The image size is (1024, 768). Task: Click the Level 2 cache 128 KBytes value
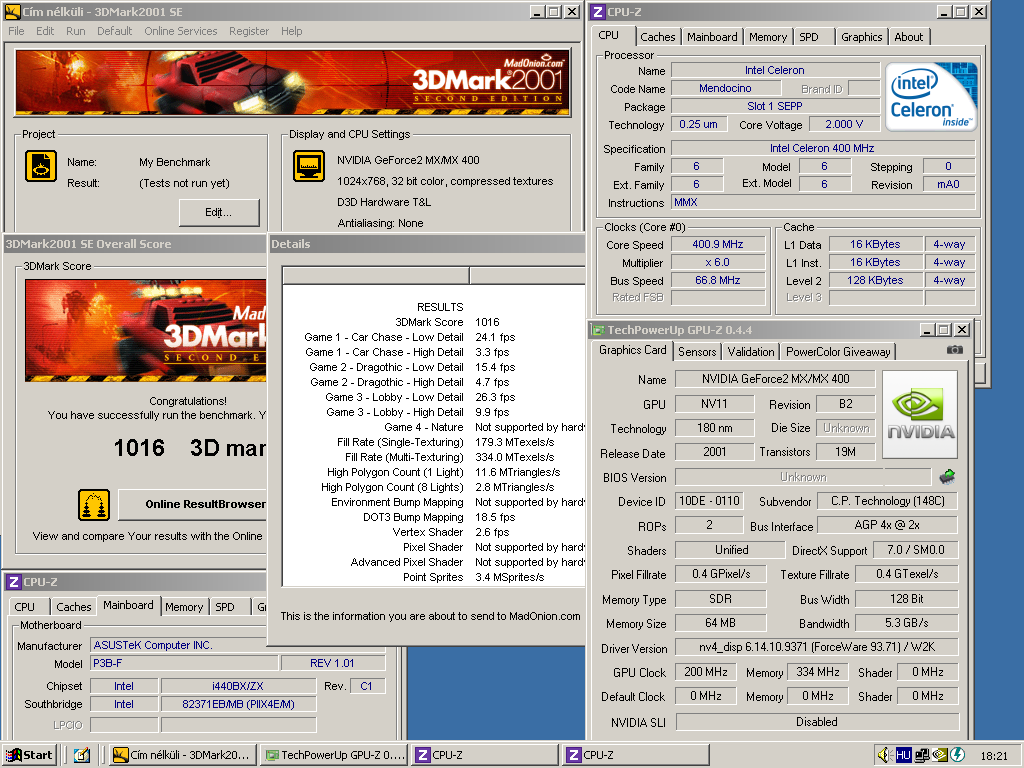(x=875, y=280)
